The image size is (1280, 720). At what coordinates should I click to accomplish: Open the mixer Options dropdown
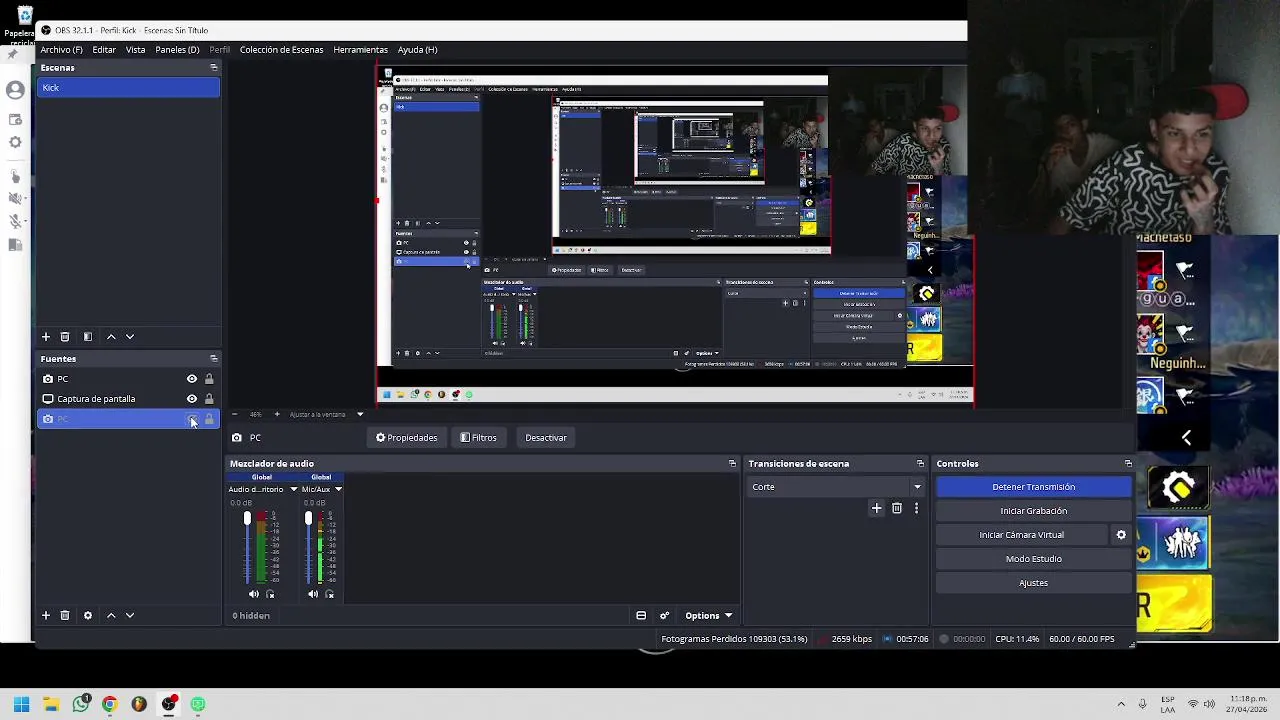point(708,616)
